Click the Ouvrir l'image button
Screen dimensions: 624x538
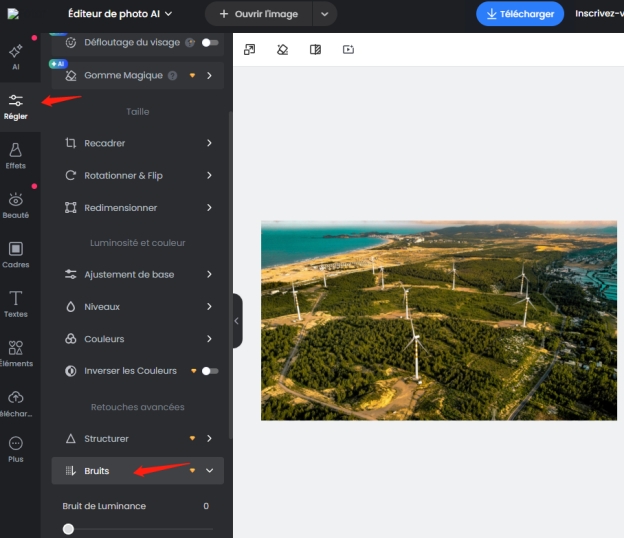coord(258,14)
